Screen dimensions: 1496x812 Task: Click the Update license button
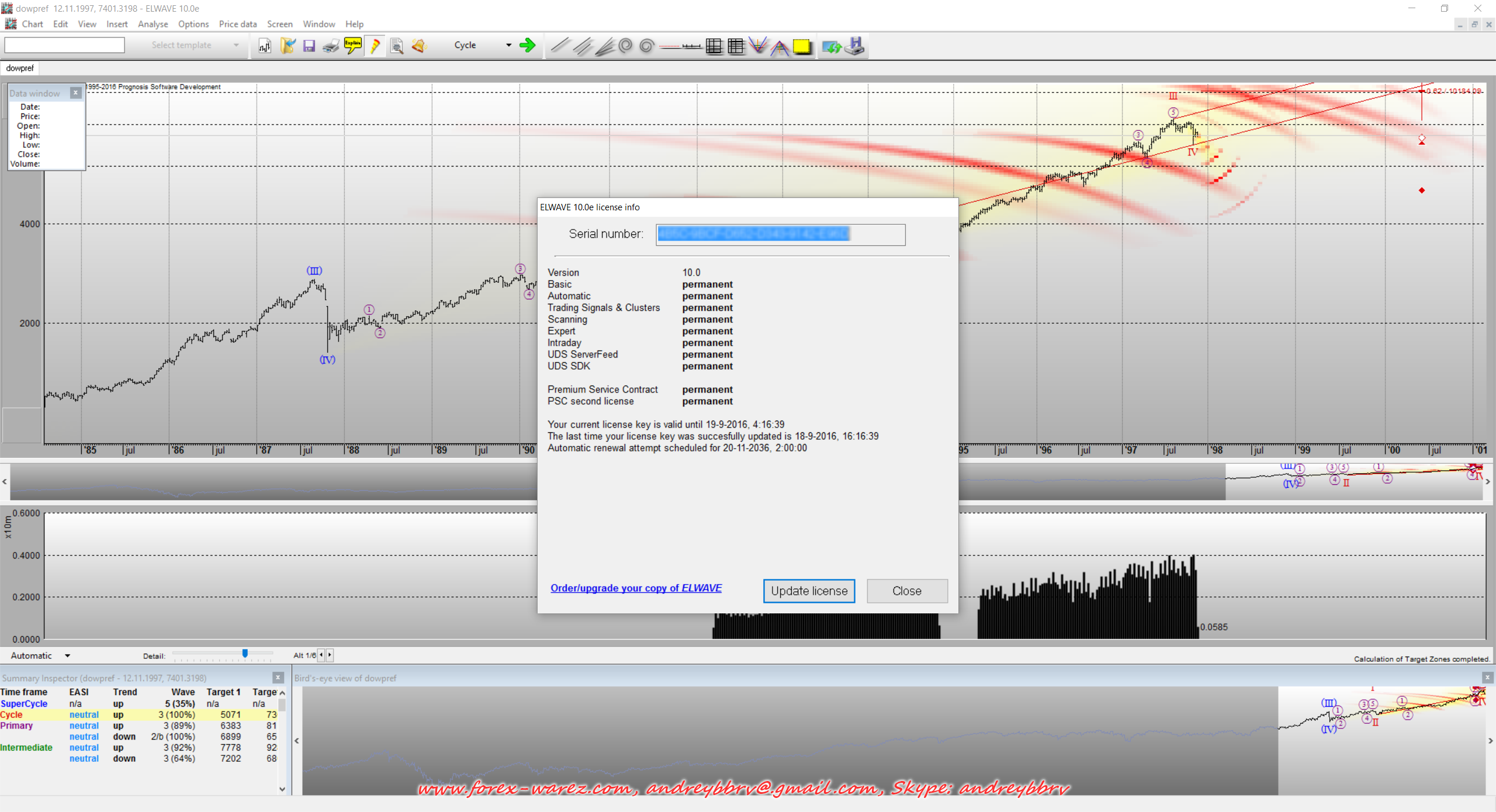(809, 591)
